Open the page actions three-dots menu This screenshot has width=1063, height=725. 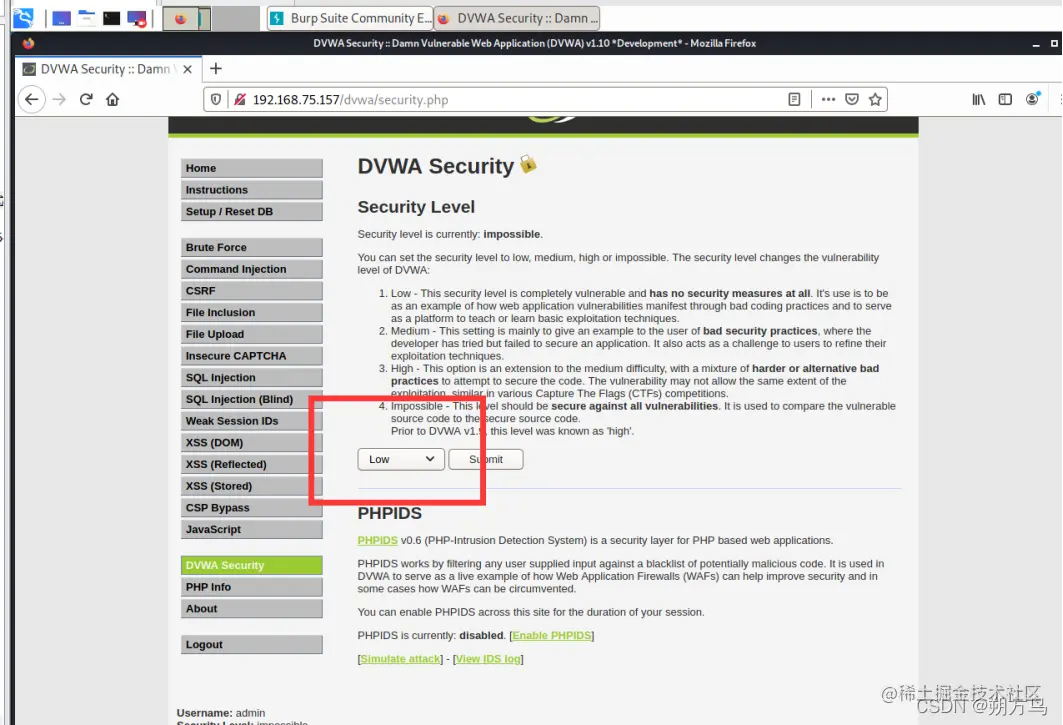pyautogui.click(x=828, y=100)
